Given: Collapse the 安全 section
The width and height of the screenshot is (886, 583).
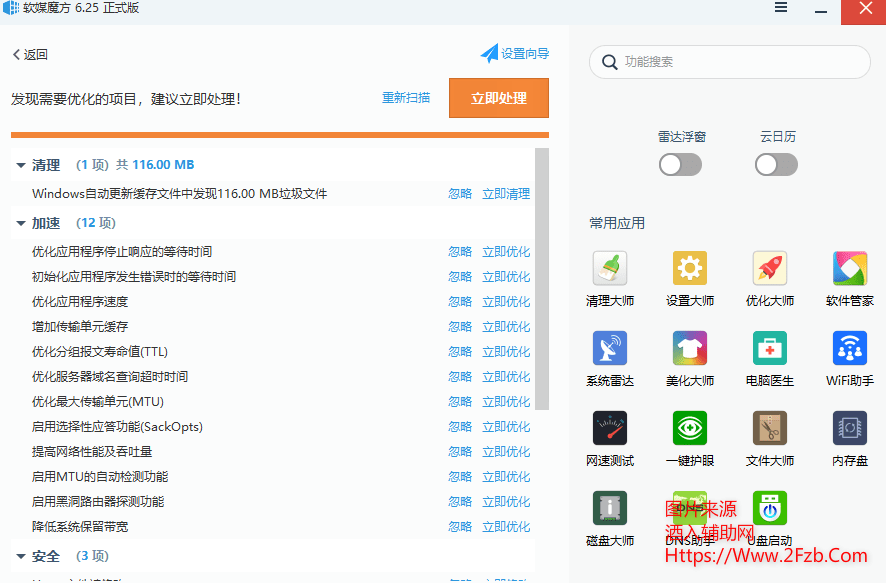Looking at the screenshot, I should (21, 556).
